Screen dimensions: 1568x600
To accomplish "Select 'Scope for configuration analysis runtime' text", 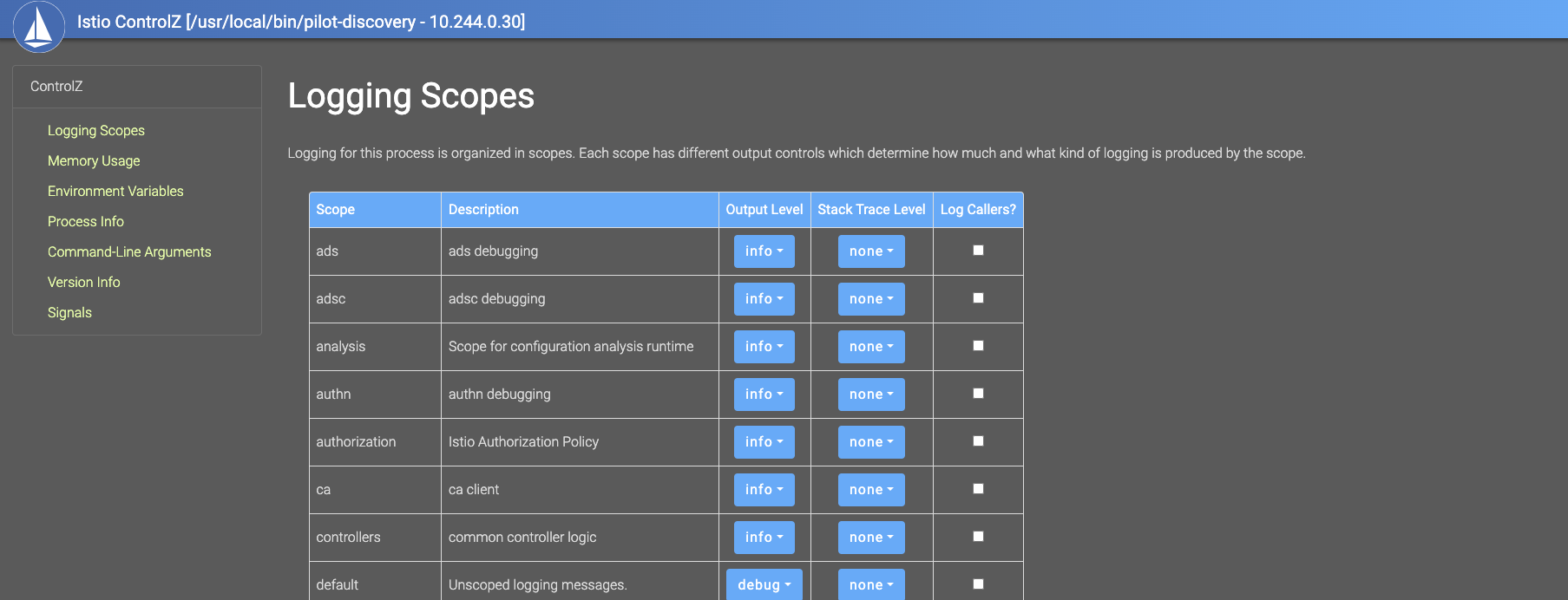I will pos(571,347).
